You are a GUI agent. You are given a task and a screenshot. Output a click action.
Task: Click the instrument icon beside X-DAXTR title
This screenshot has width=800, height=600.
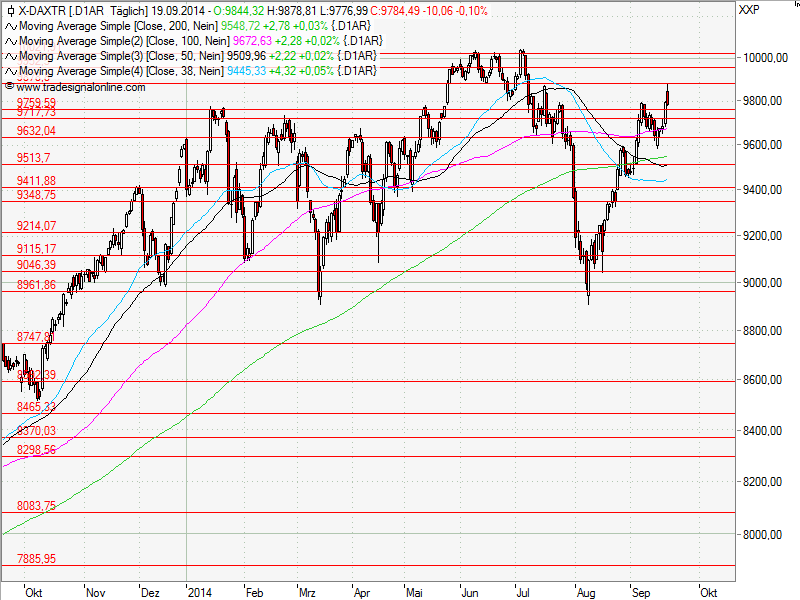(9, 13)
